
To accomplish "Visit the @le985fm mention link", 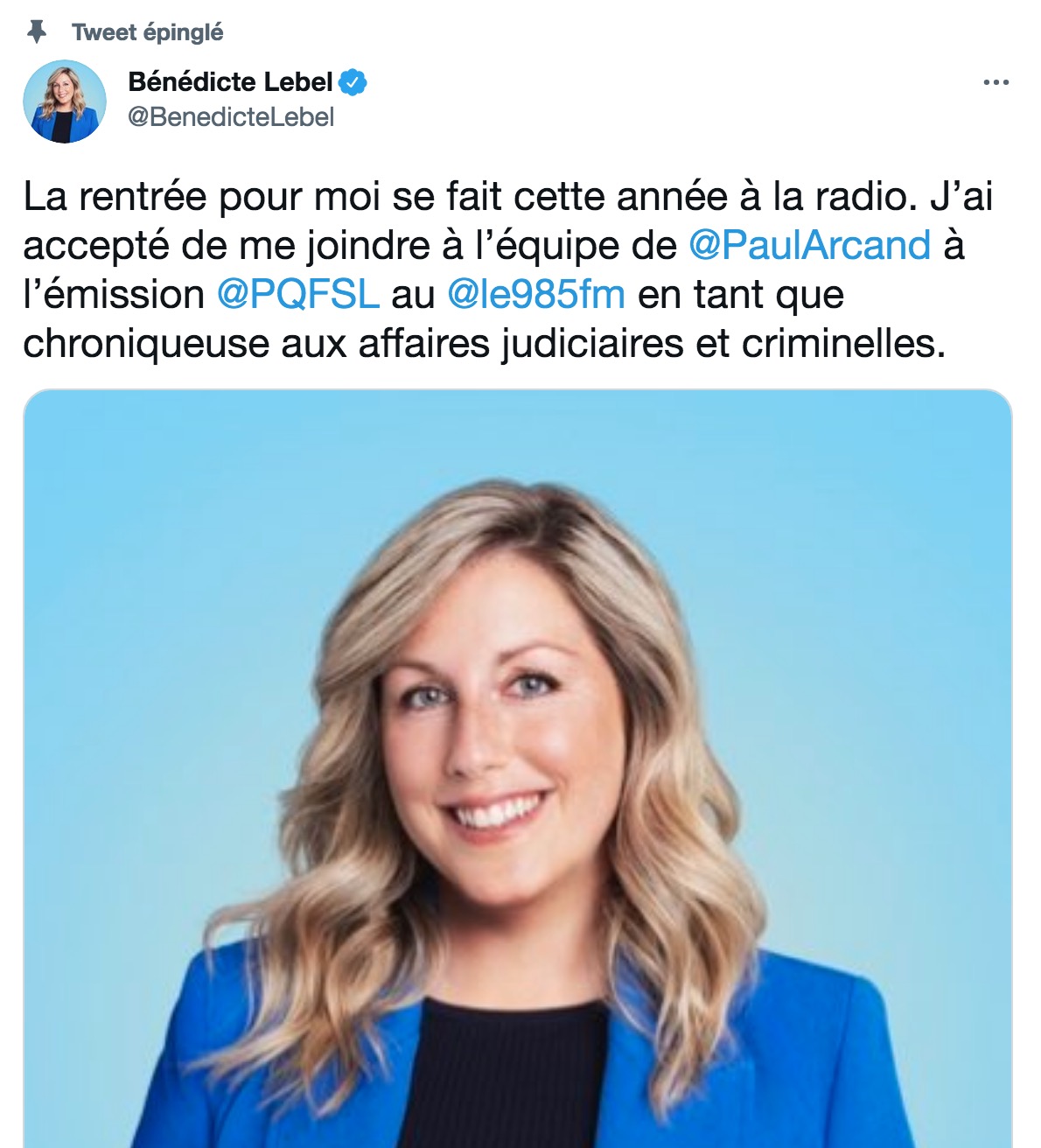I will click(535, 294).
